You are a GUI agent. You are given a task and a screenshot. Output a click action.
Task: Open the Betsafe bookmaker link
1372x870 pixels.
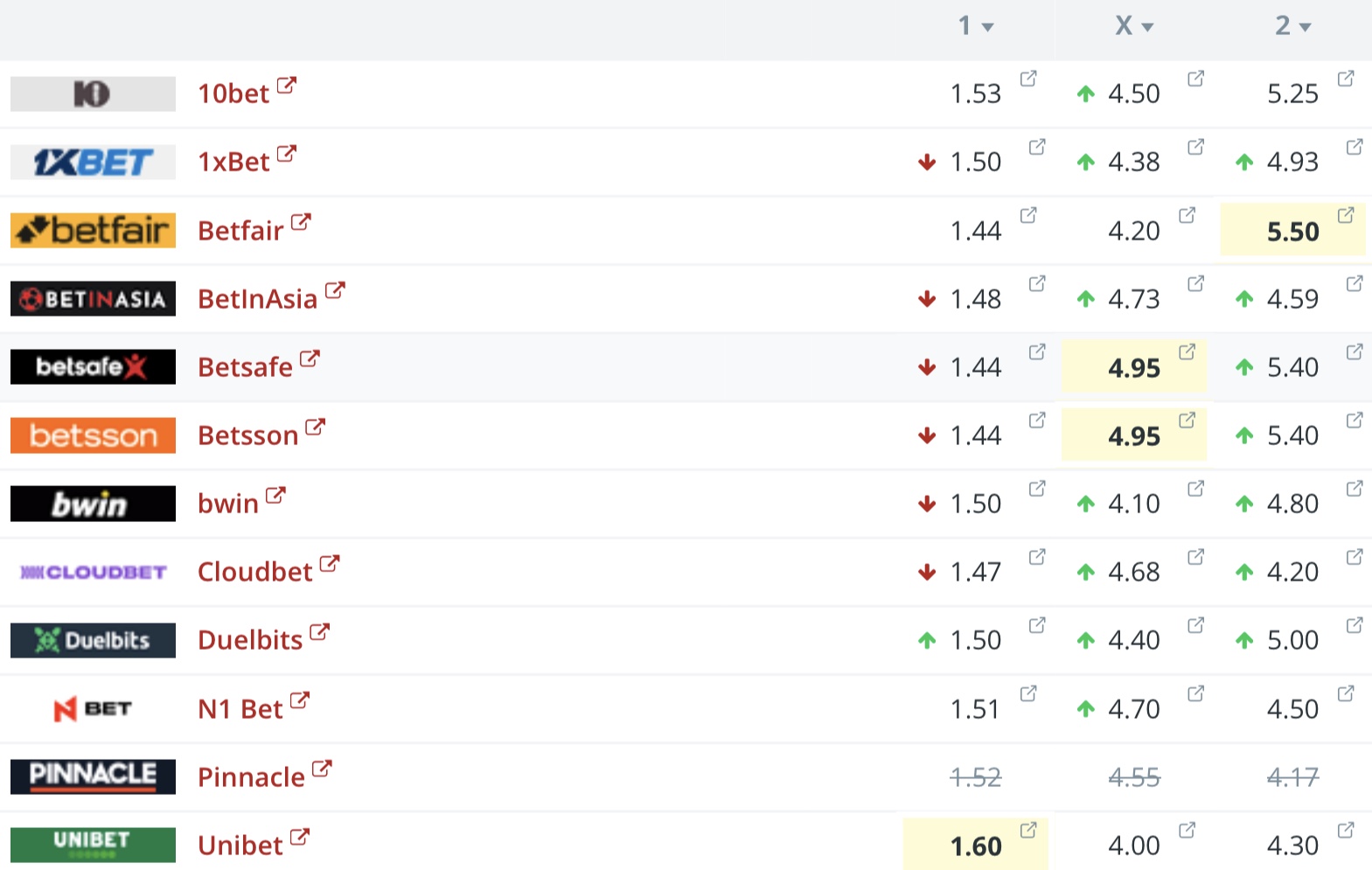(245, 367)
